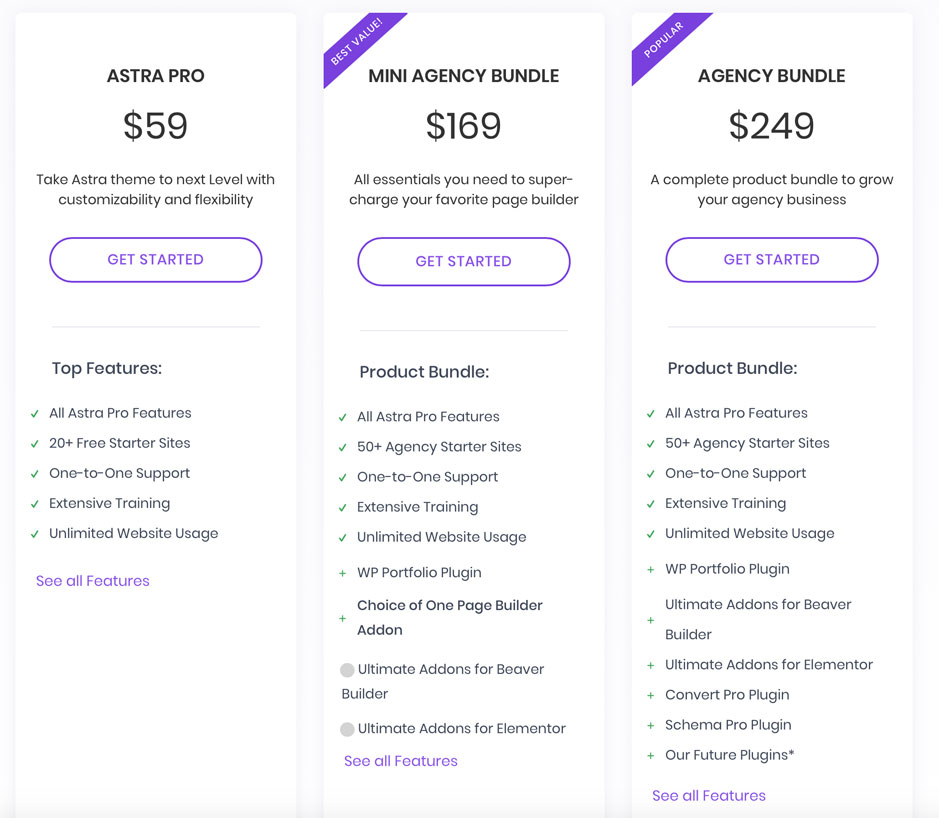Click the checkmark beside Extensive Training in Mini Agency Bundle

tap(341, 507)
